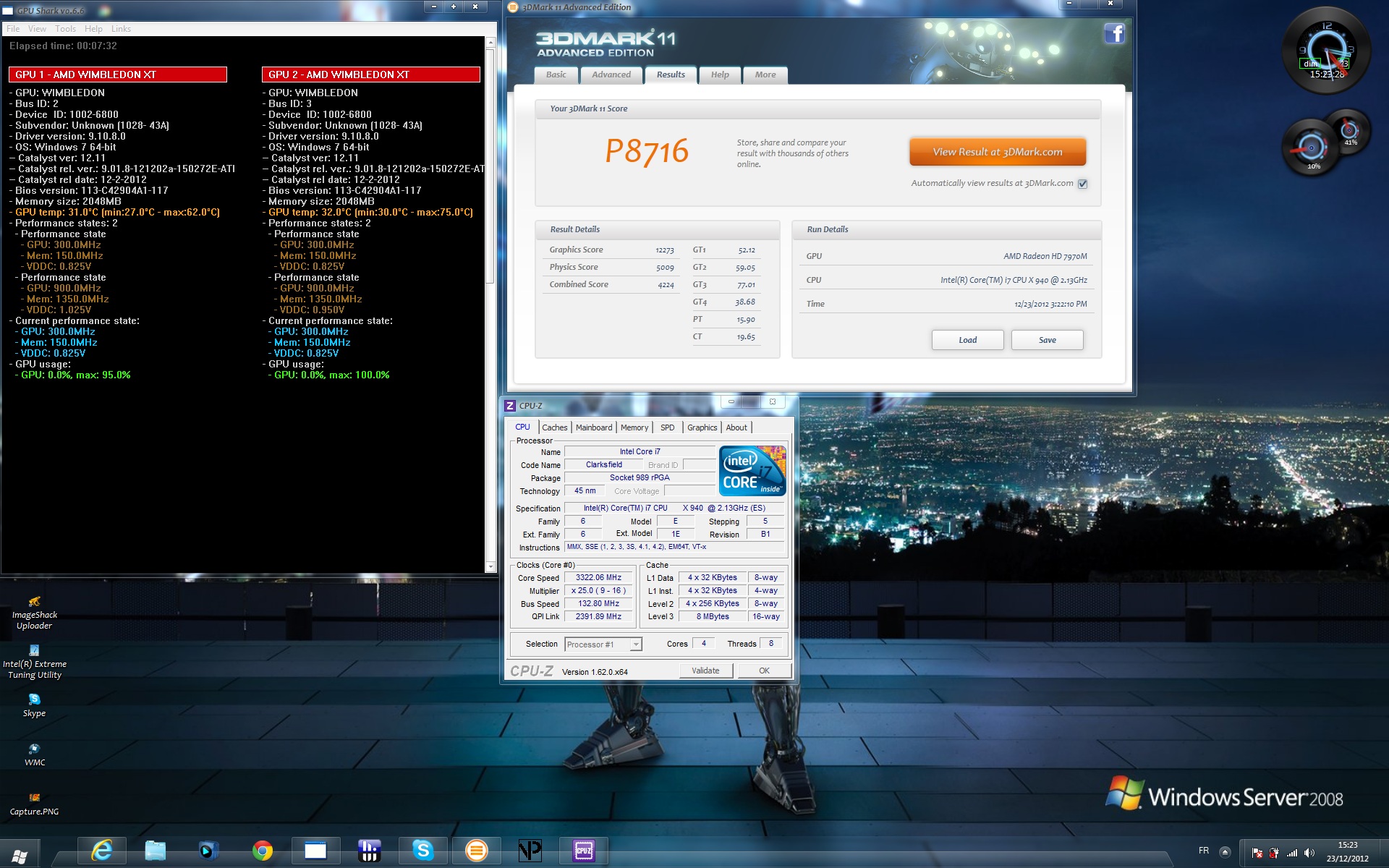1389x868 pixels.
Task: Open GPU Shark Links menu
Action: (x=121, y=29)
